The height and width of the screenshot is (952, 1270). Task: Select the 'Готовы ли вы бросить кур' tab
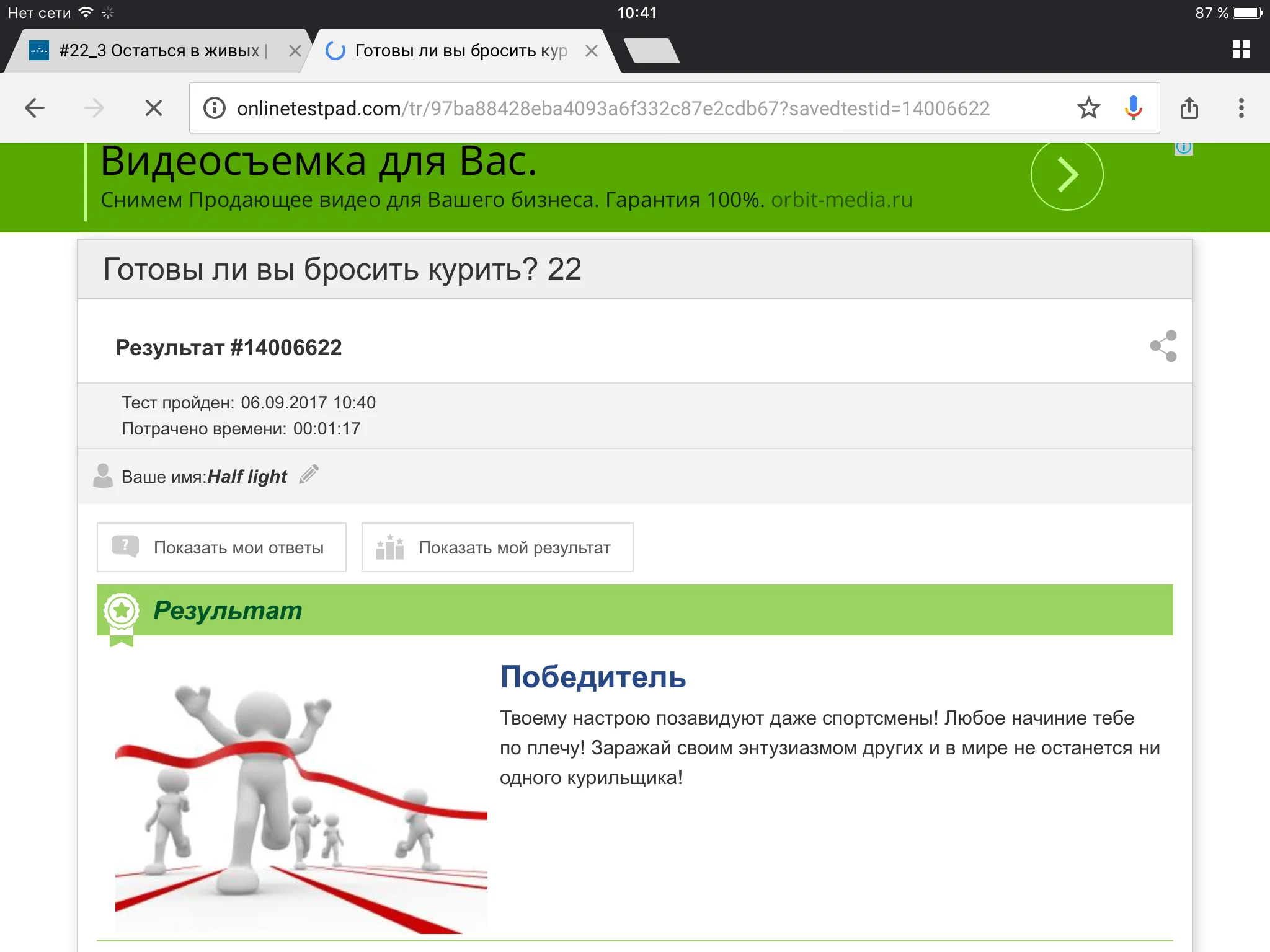[x=460, y=51]
